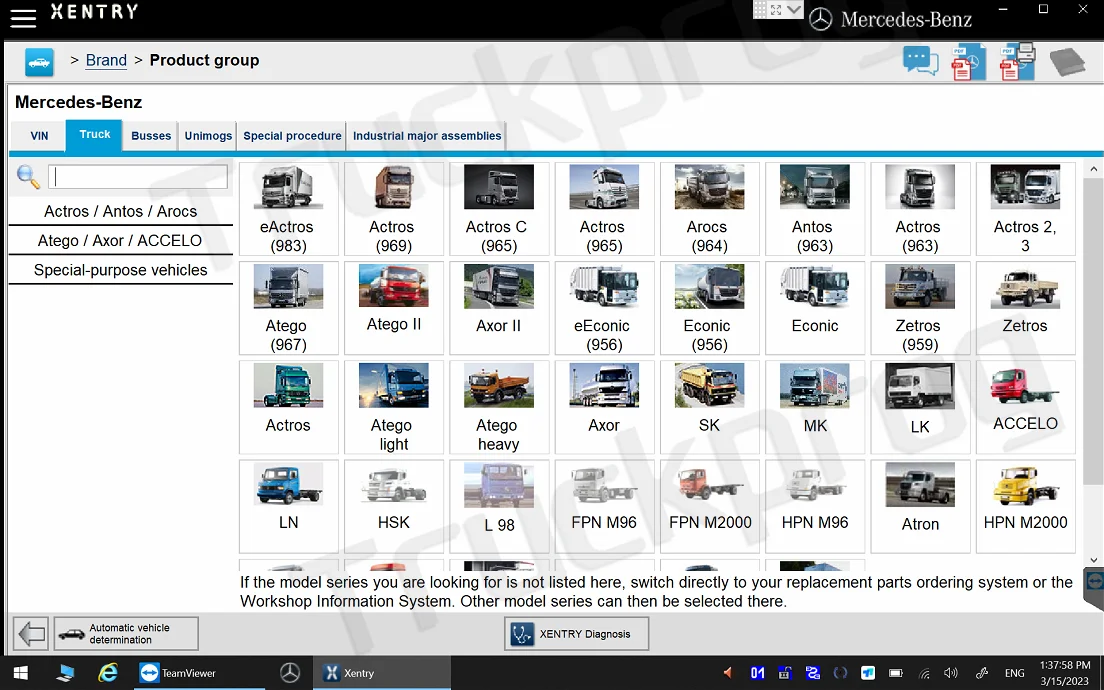The width and height of the screenshot is (1104, 690).
Task: Select the HPN M96 tile
Action: 815,506
